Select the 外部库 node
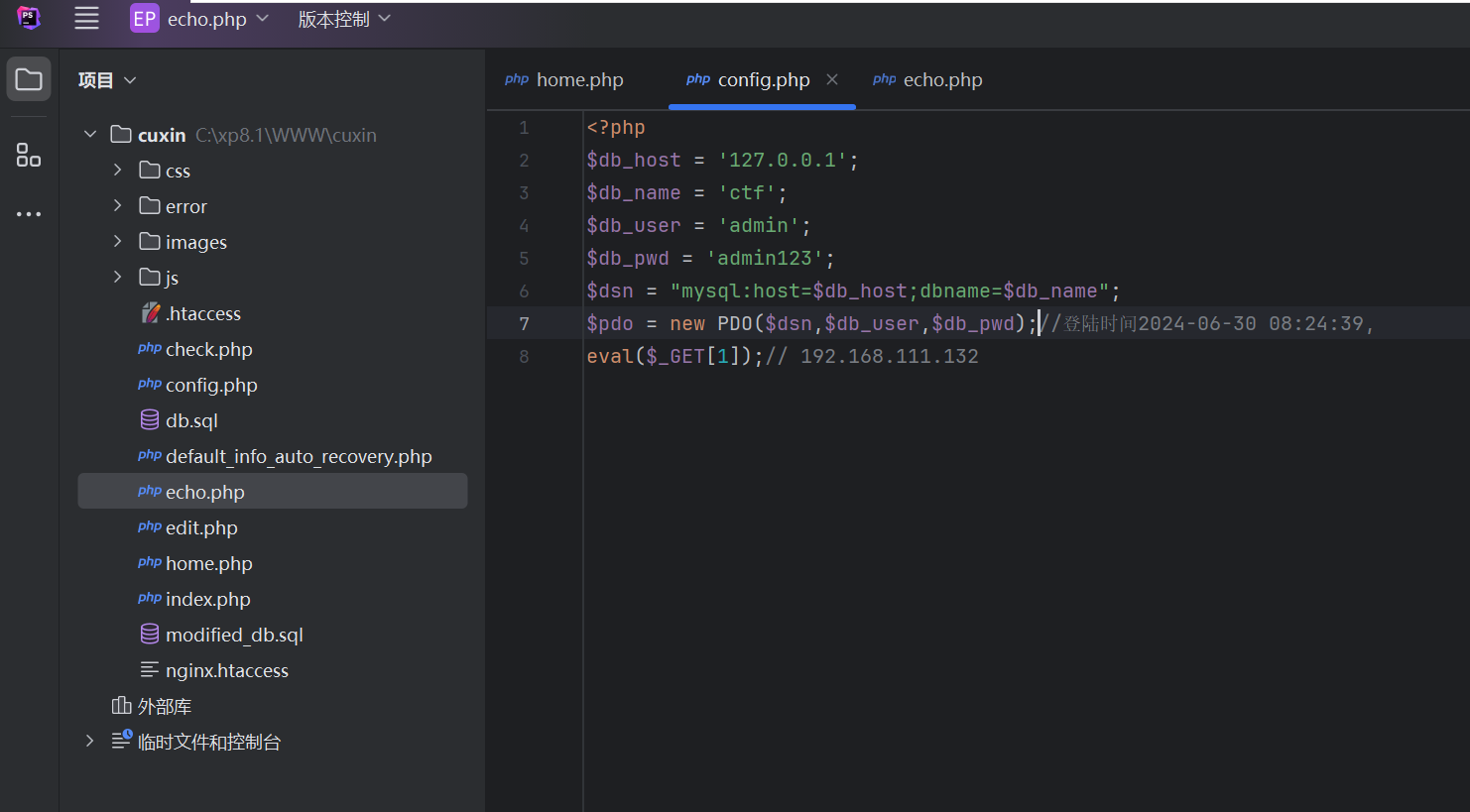The height and width of the screenshot is (812, 1470). coord(165,706)
